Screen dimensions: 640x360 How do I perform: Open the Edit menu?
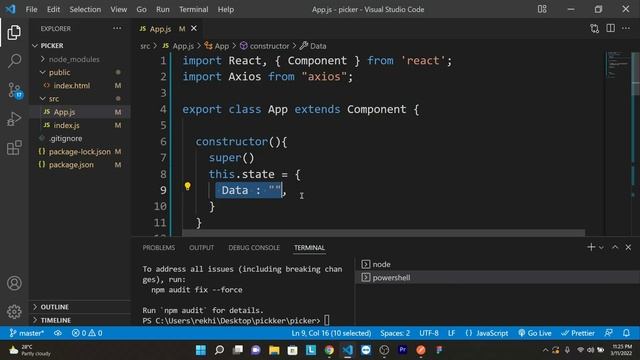(x=53, y=9)
